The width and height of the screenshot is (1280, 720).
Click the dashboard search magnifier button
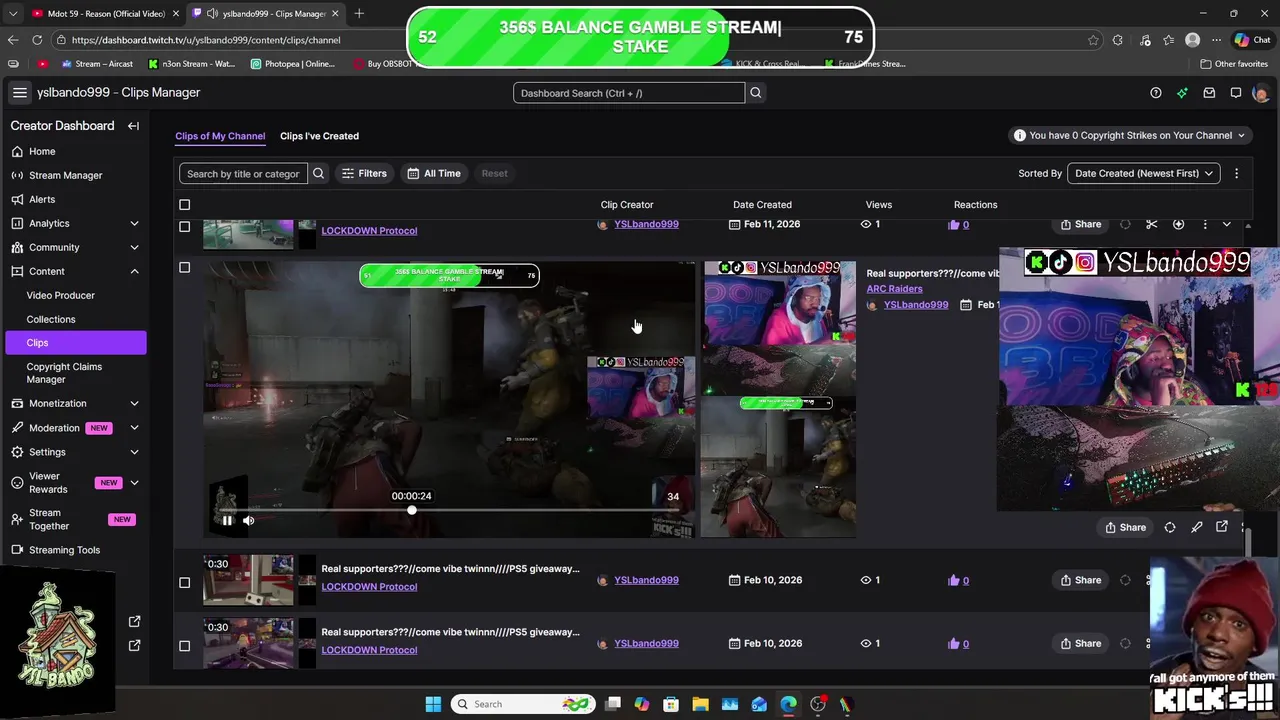point(756,93)
